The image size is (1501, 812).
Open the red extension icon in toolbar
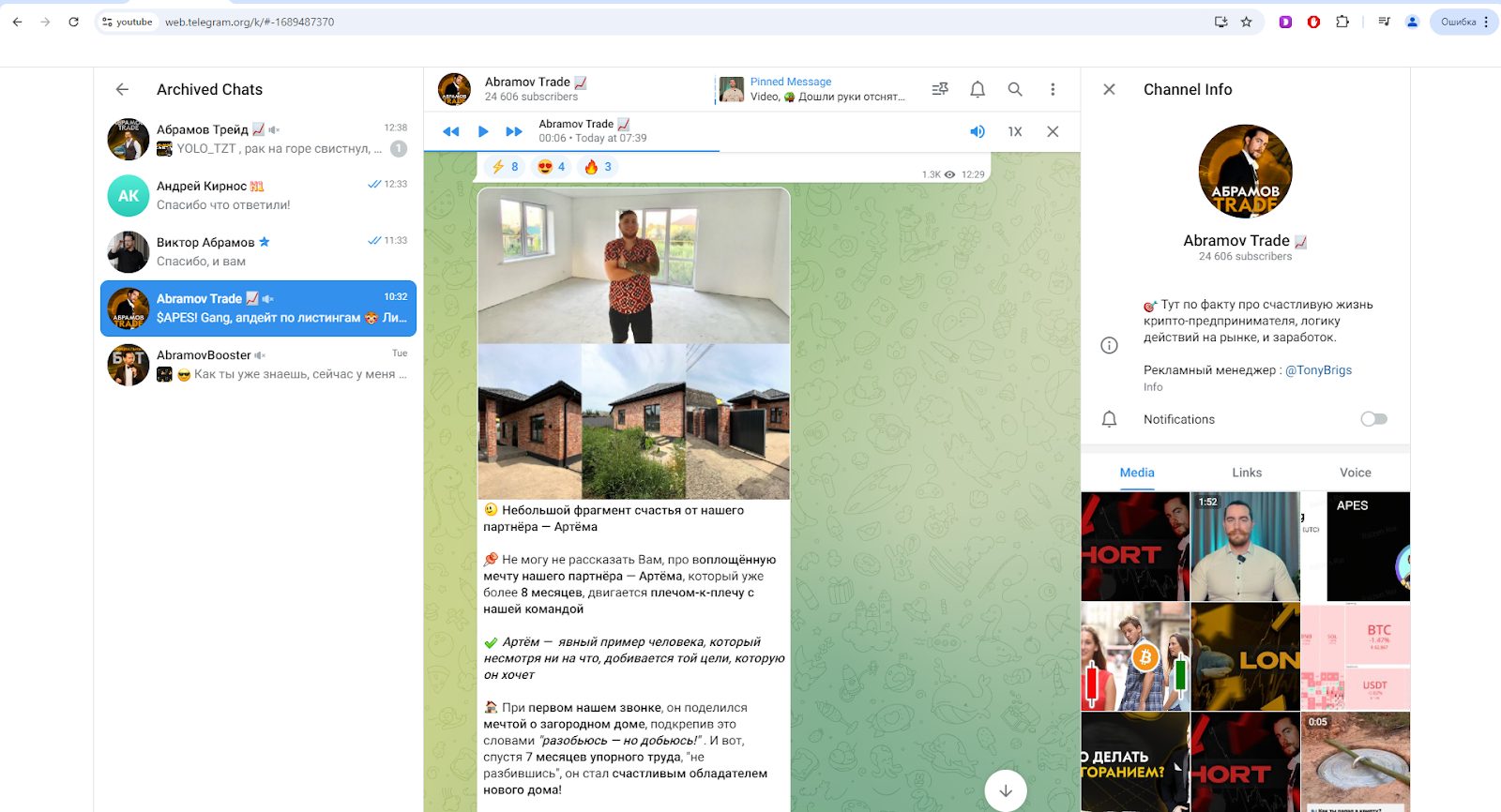click(1313, 22)
